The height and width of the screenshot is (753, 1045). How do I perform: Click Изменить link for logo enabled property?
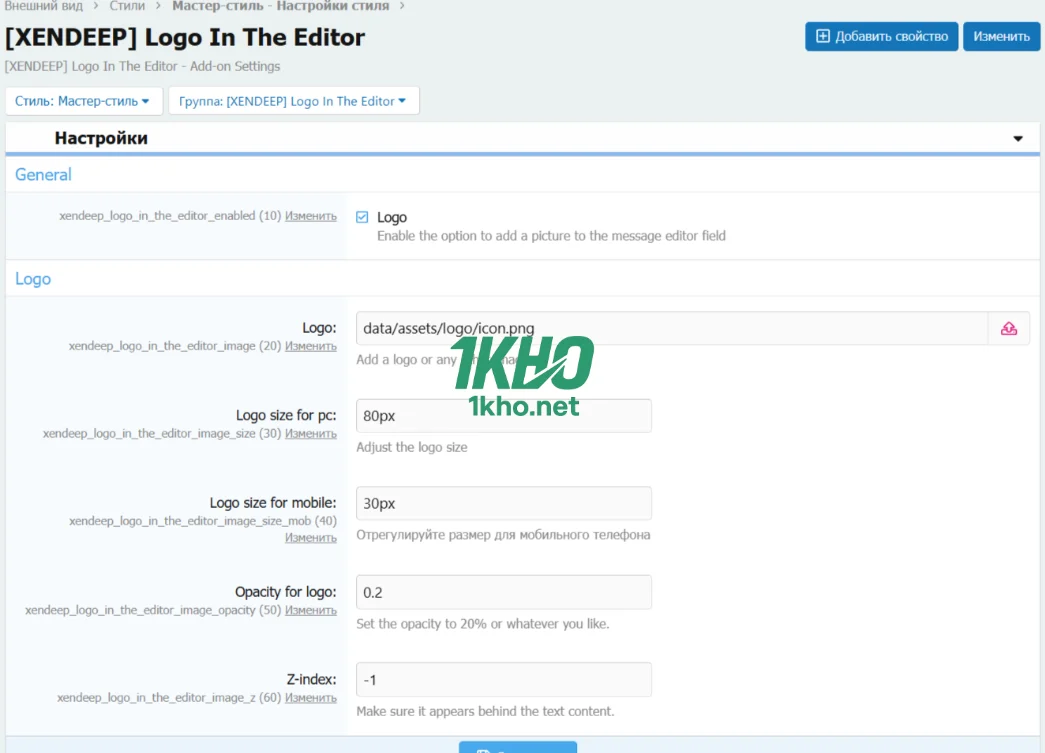click(310, 216)
